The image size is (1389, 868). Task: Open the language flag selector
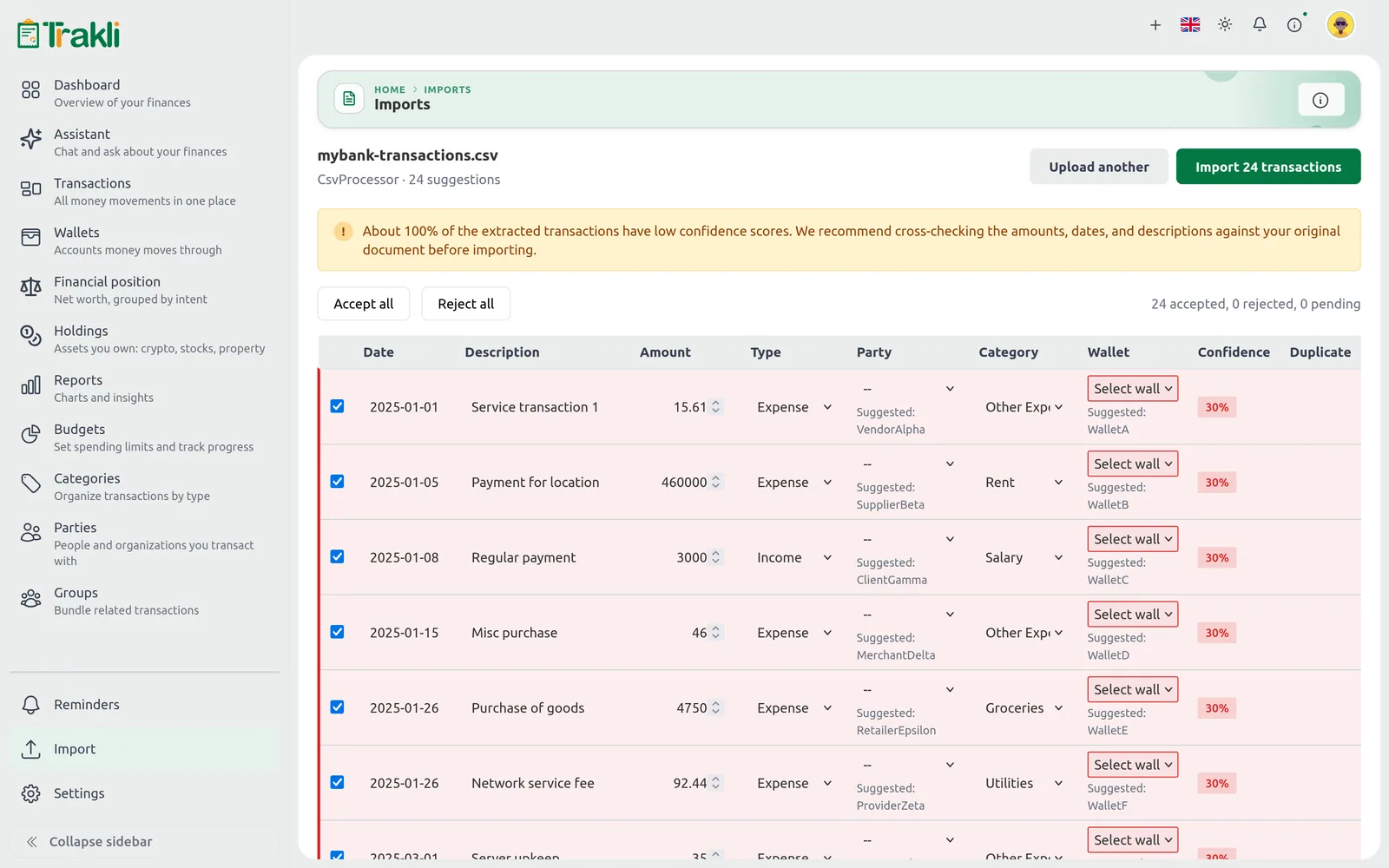coord(1190,25)
